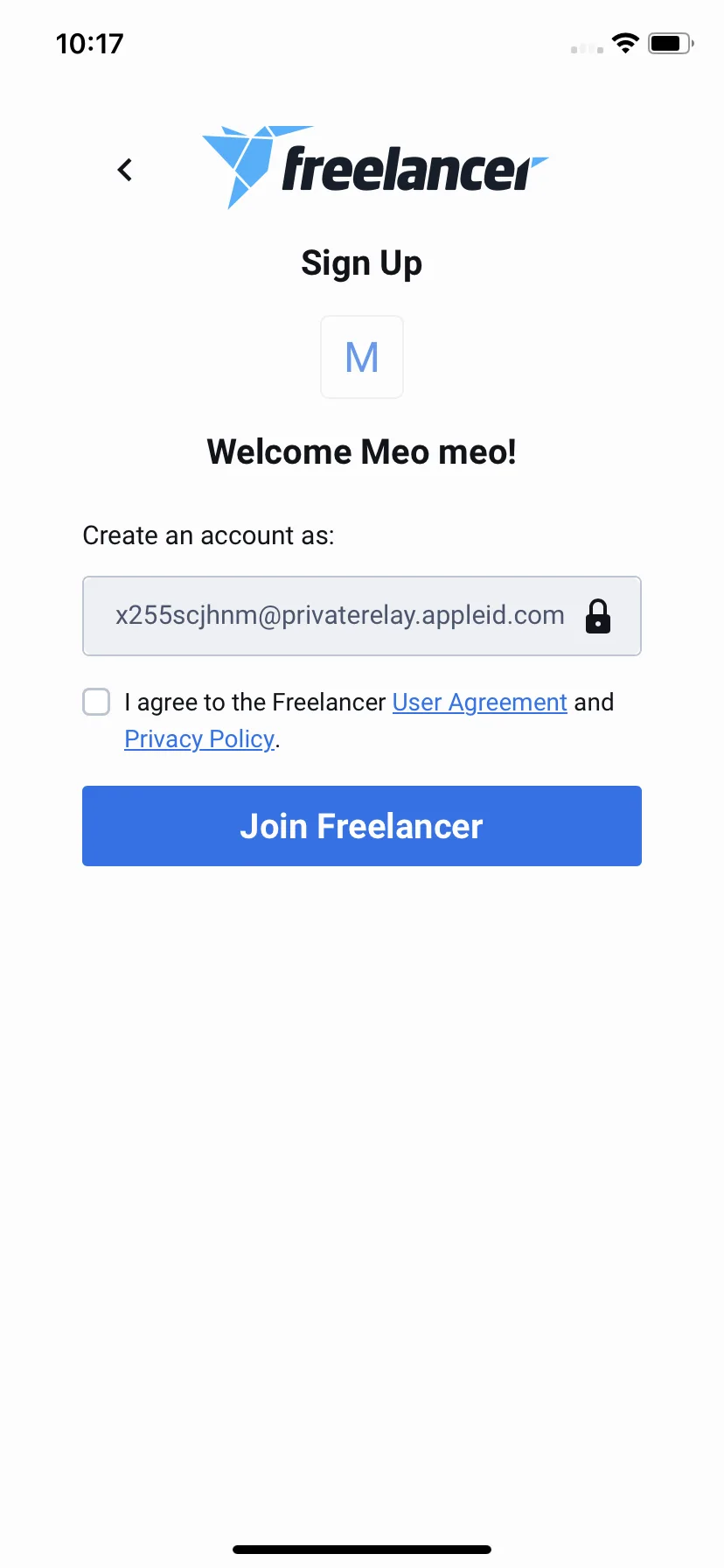Tap the battery indicator icon
Image resolution: width=724 pixels, height=1568 pixels.
(x=671, y=43)
